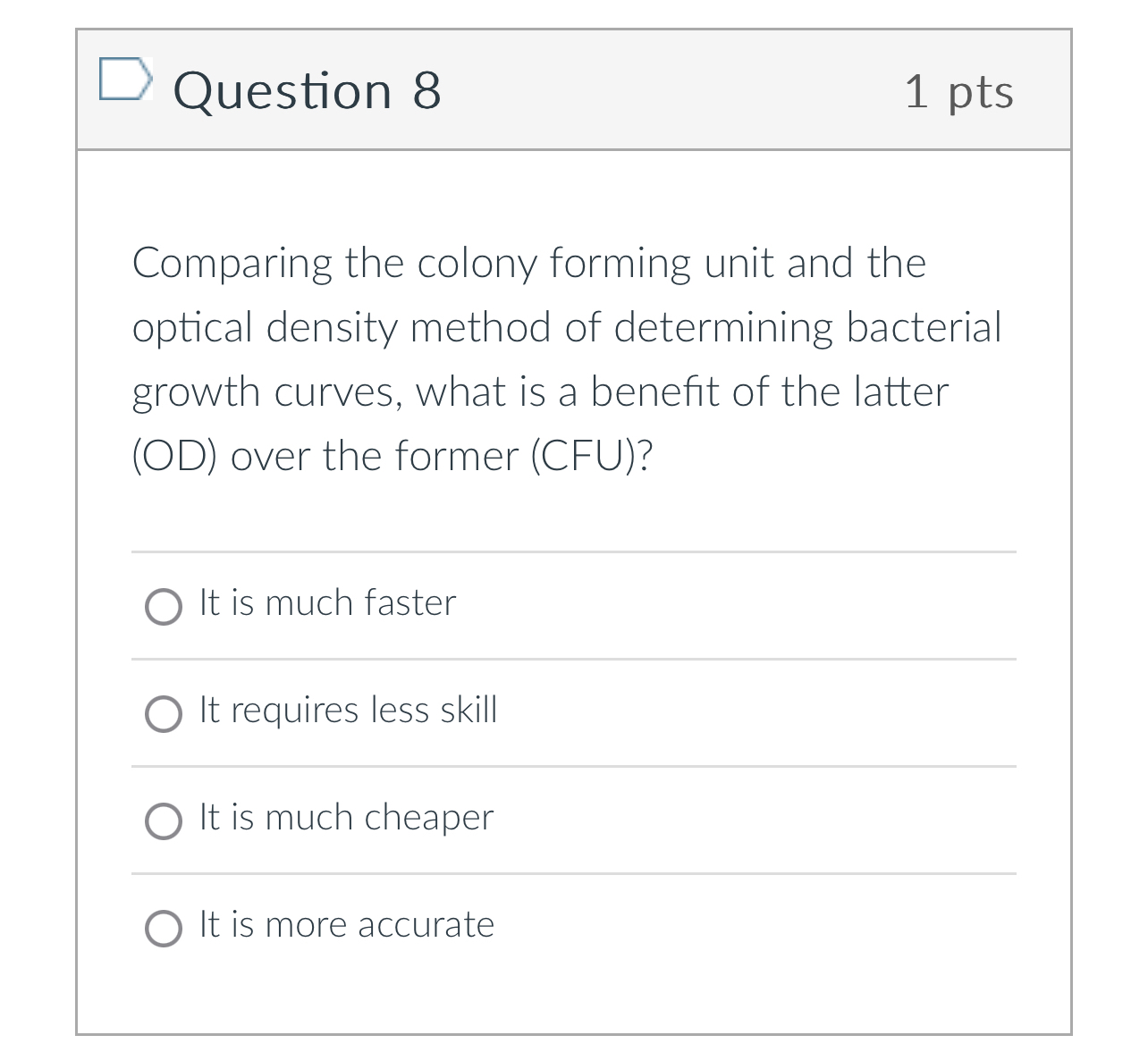1148x1052 pixels.
Task: Click the divider above the first answer
Action: click(x=572, y=551)
